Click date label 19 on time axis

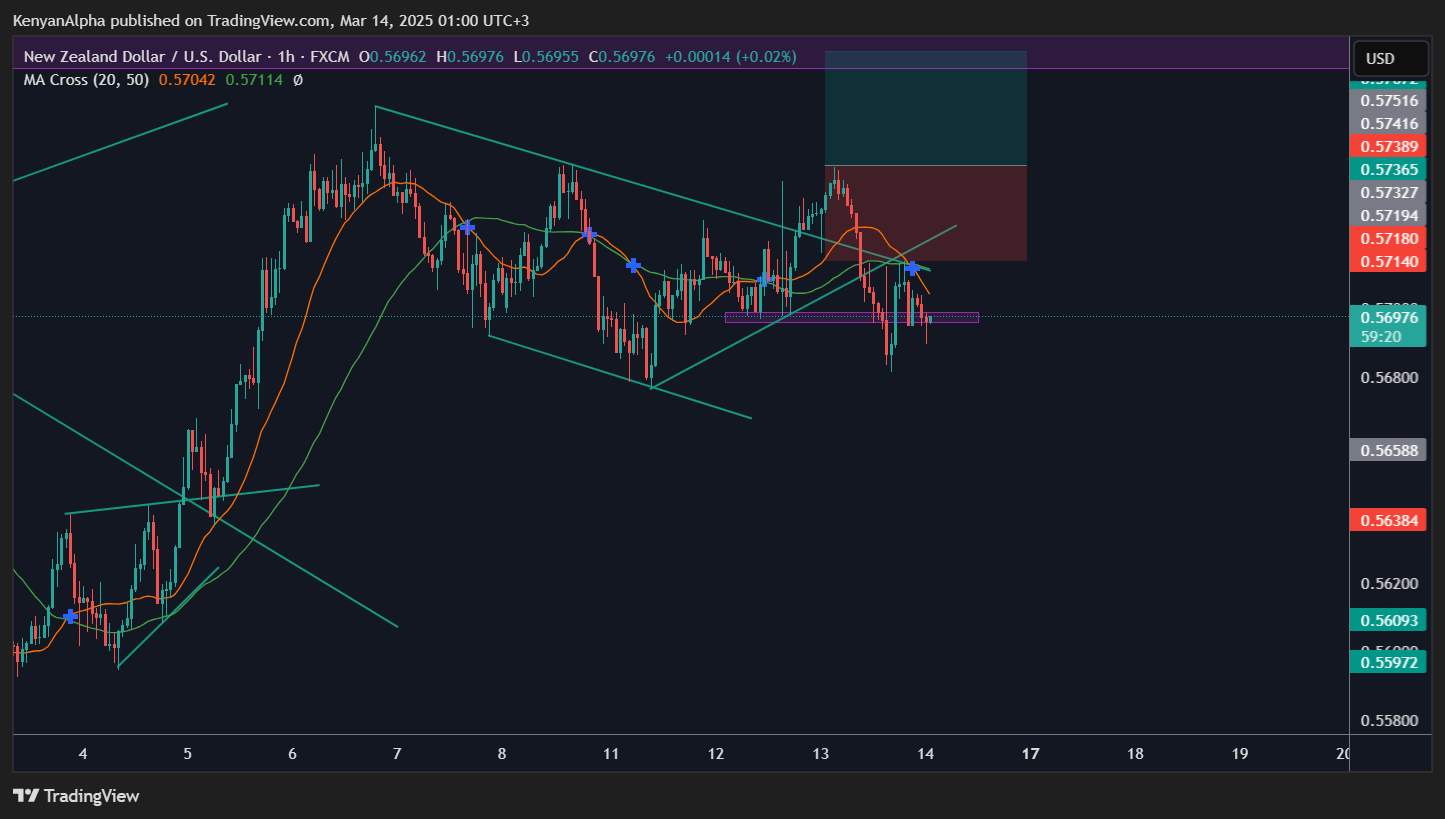1240,753
